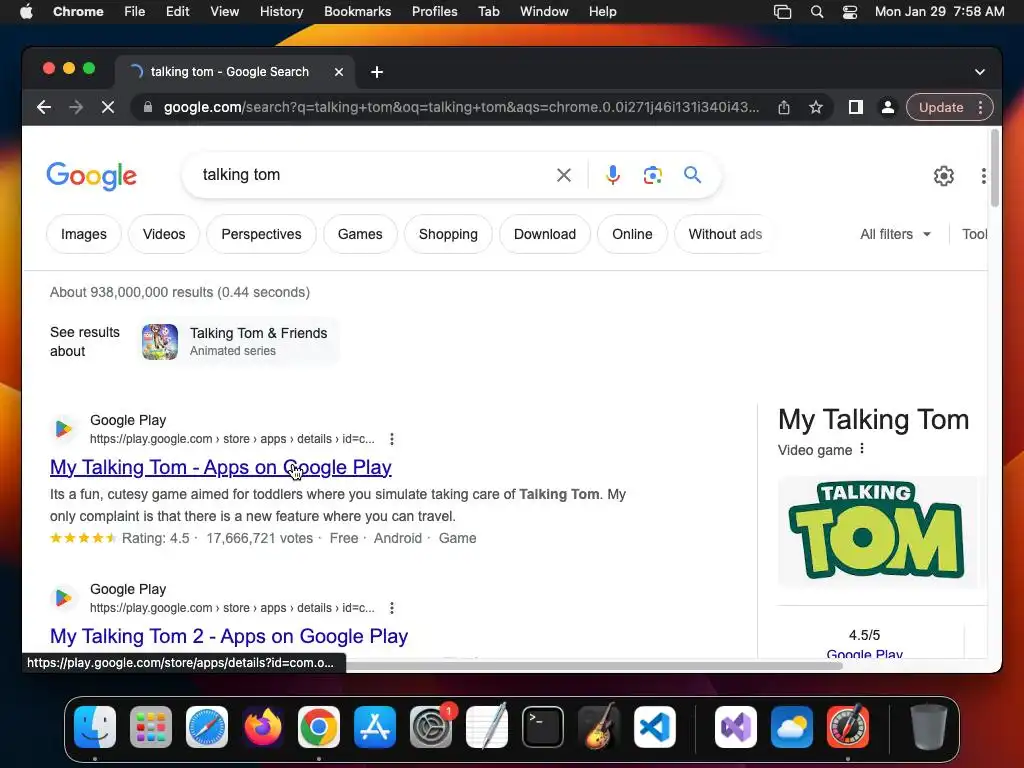The image size is (1024, 768).
Task: Clear the search box with X
Action: (x=564, y=175)
